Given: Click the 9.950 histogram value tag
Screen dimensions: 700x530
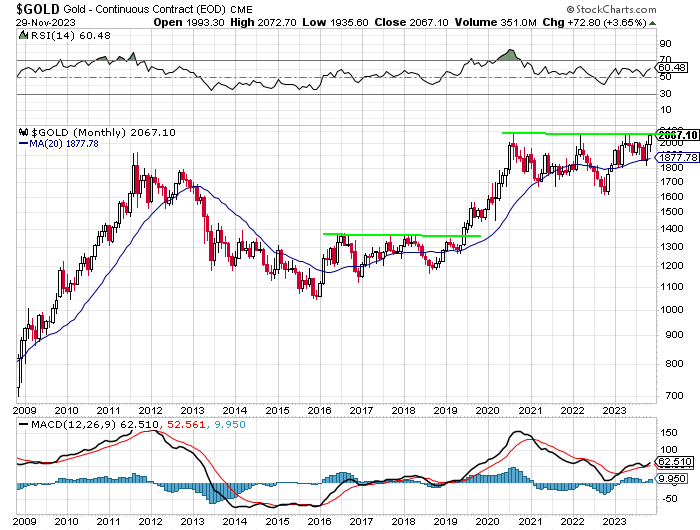Looking at the screenshot, I should tap(670, 480).
